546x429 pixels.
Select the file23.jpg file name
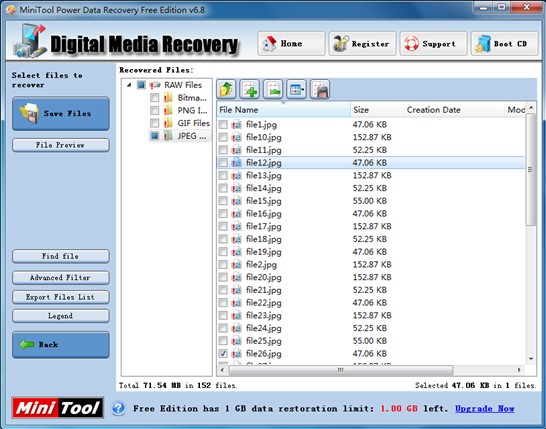[x=264, y=315]
